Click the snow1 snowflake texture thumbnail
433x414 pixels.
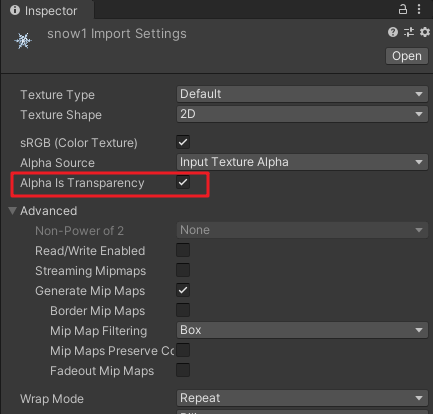click(x=23, y=41)
